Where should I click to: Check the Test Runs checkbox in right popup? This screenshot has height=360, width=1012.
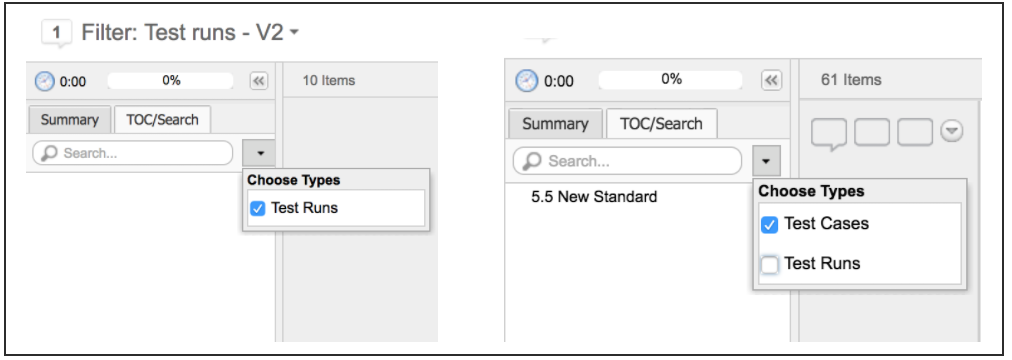(769, 265)
